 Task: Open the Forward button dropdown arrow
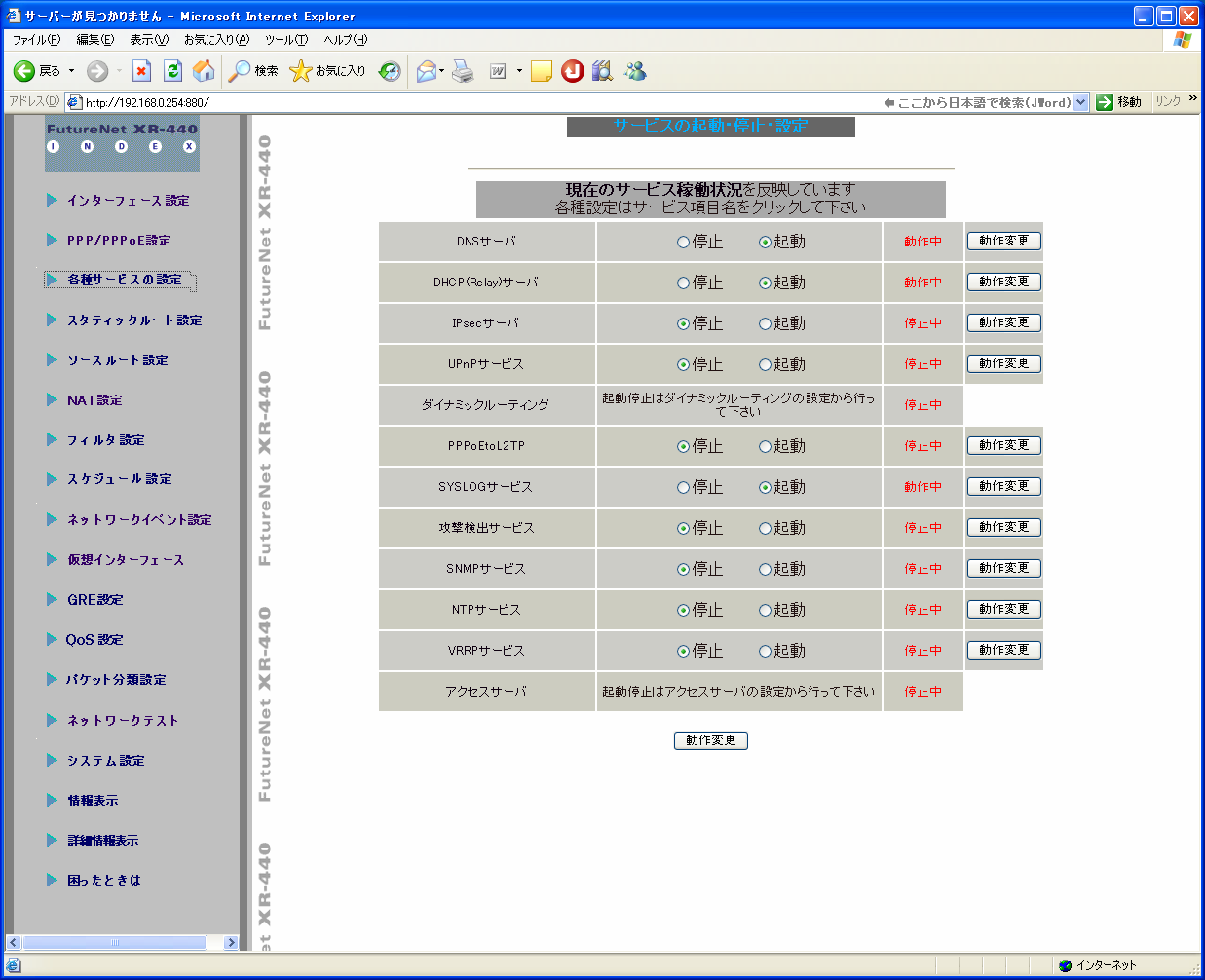(x=119, y=71)
